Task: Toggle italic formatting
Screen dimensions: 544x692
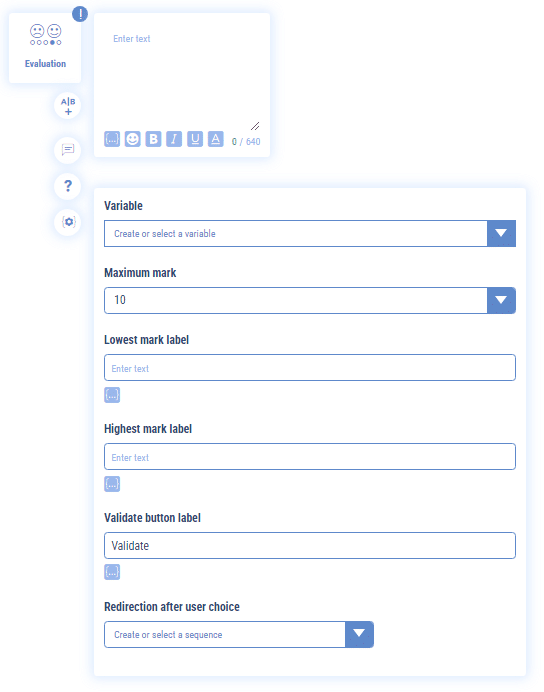Action: [174, 139]
